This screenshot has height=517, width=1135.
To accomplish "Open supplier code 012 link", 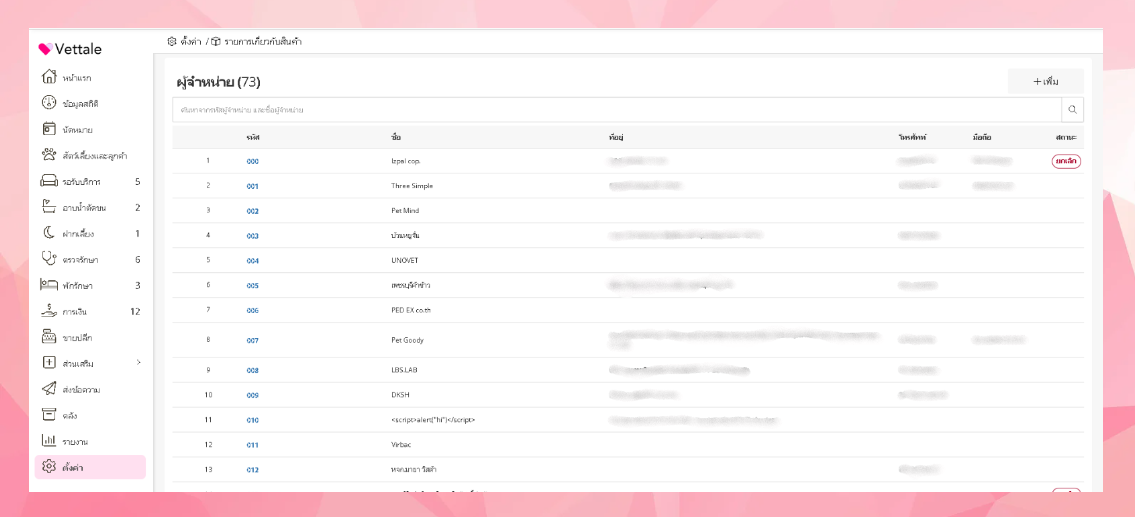I will tap(252, 470).
